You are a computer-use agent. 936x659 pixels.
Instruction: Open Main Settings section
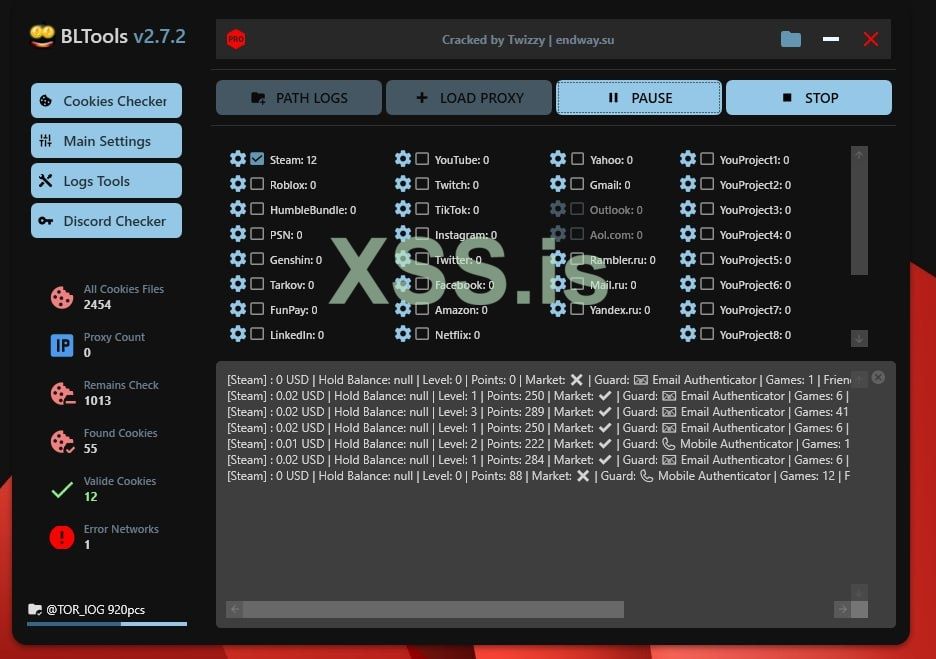(106, 140)
